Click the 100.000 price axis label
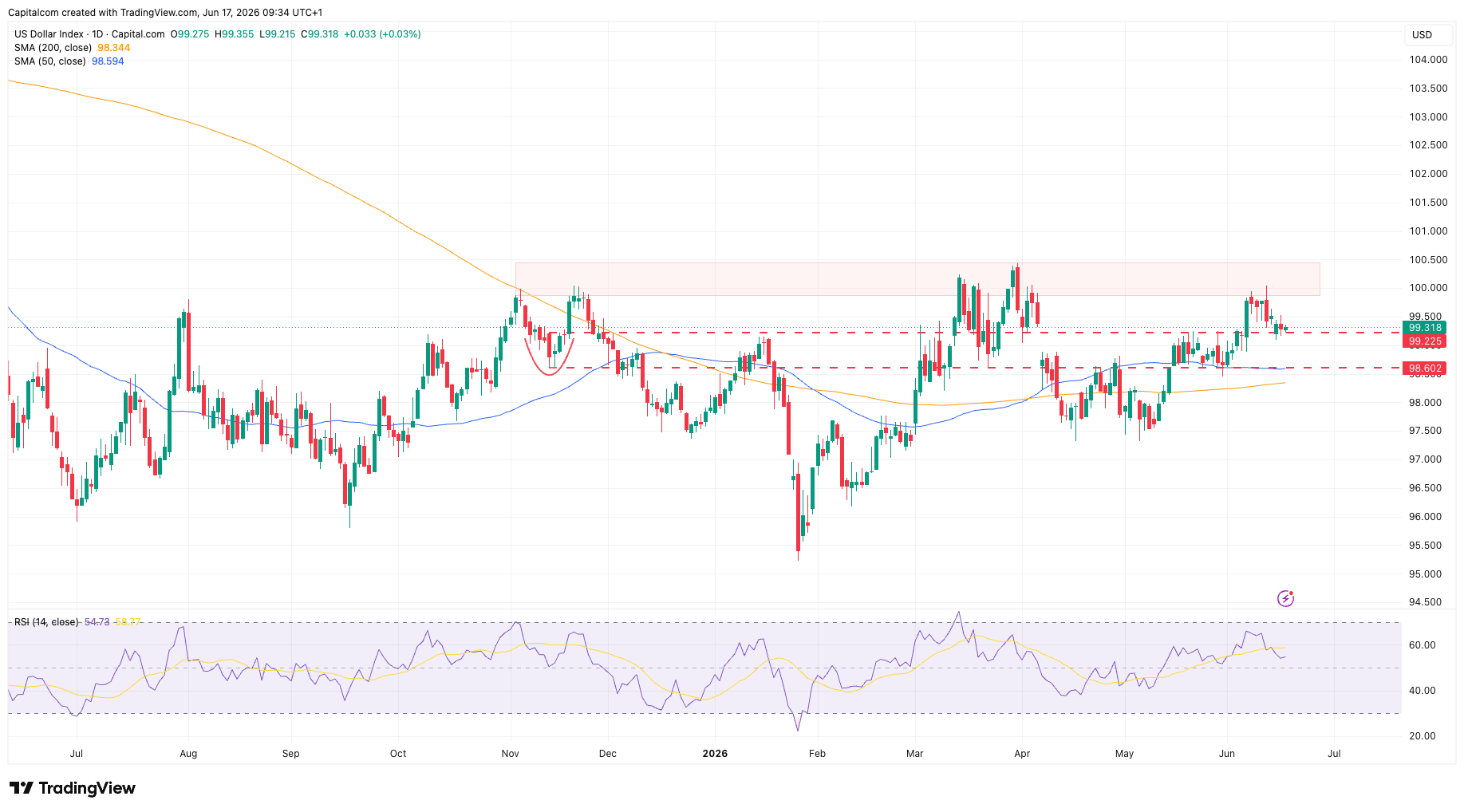This screenshot has width=1464, height=812. pos(1428,288)
